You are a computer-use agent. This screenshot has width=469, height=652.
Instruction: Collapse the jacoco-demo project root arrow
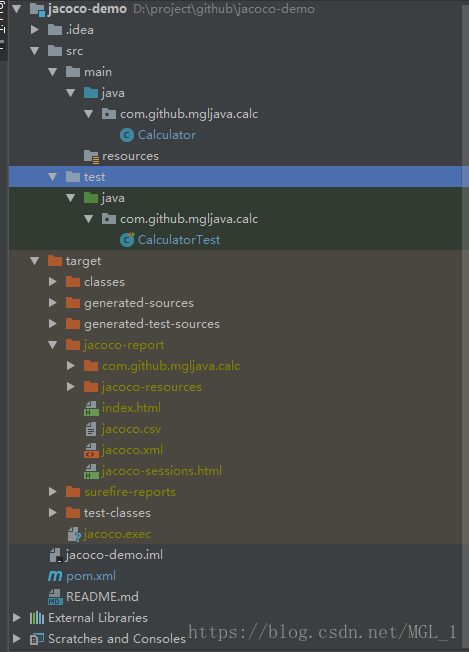[17, 9]
